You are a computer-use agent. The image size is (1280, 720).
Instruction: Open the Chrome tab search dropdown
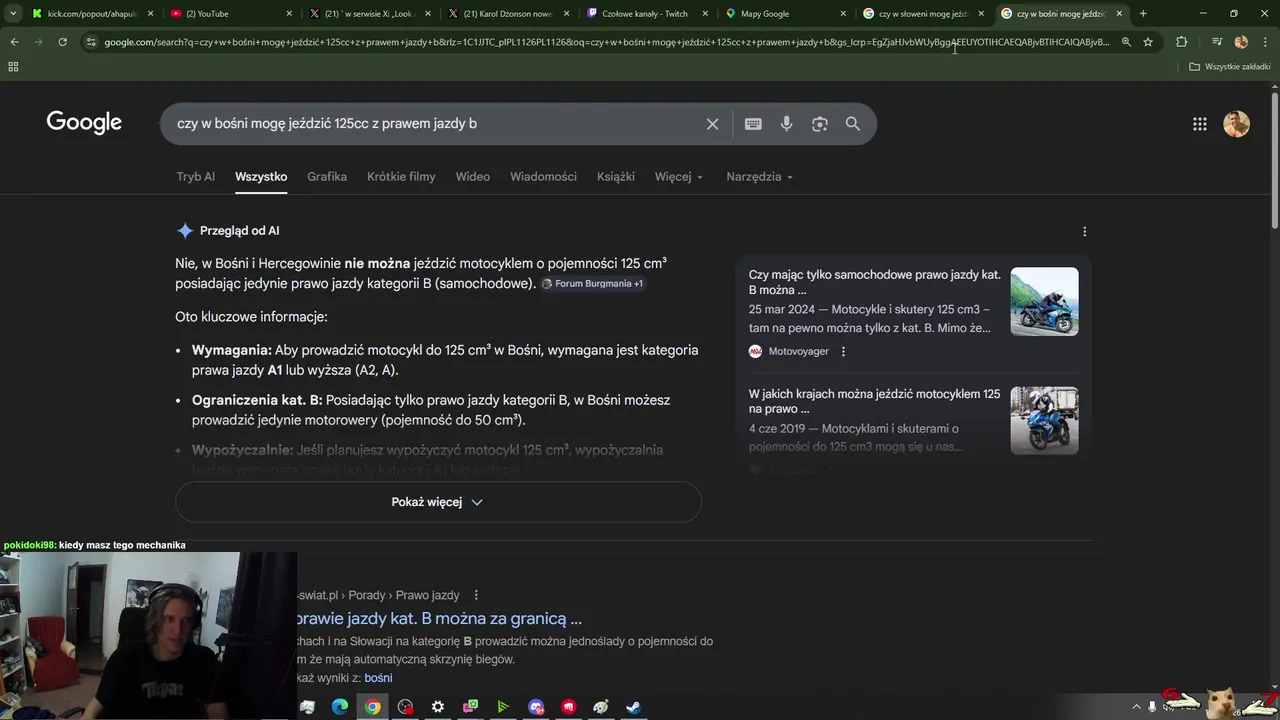pyautogui.click(x=13, y=13)
